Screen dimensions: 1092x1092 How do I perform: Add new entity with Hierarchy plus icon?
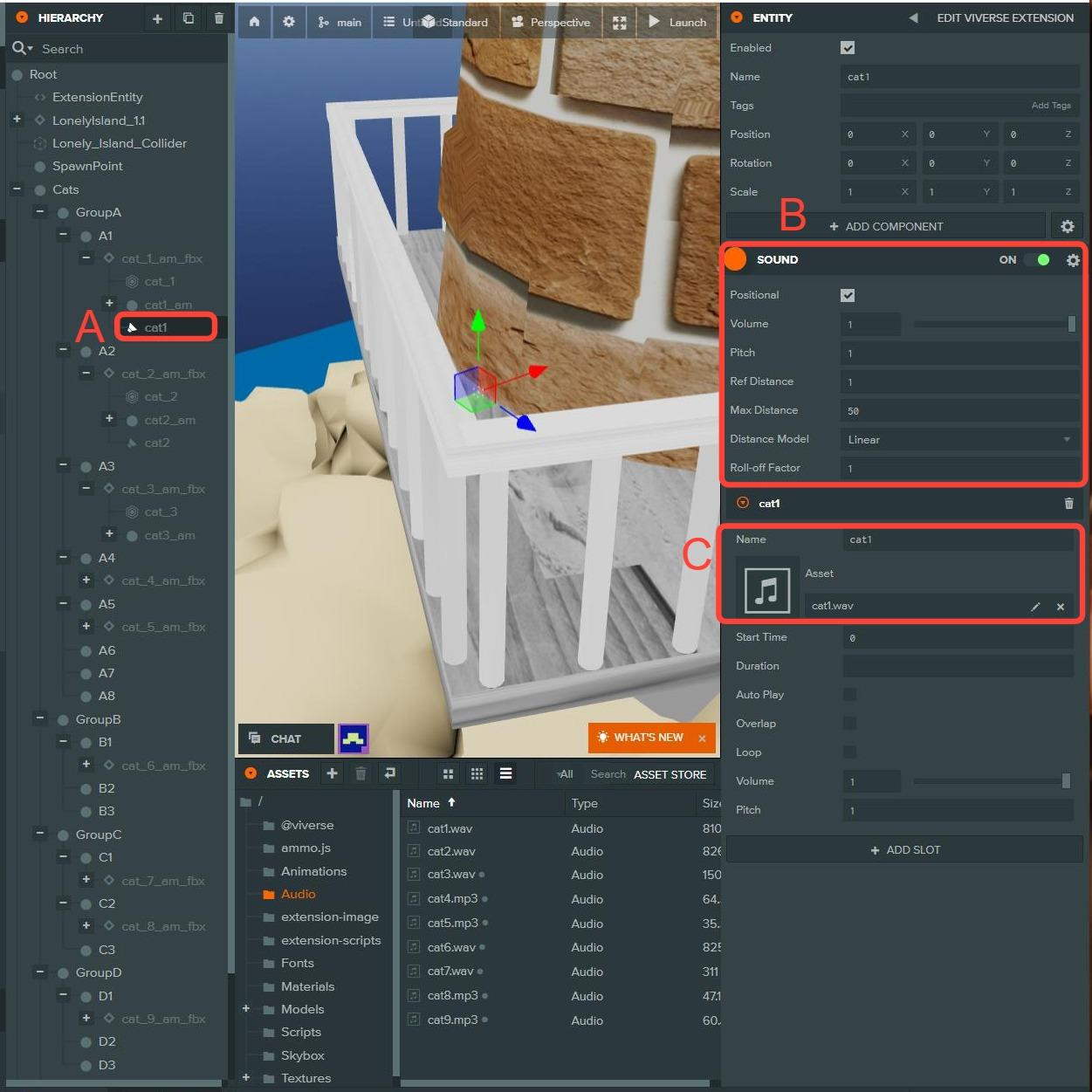[x=157, y=18]
